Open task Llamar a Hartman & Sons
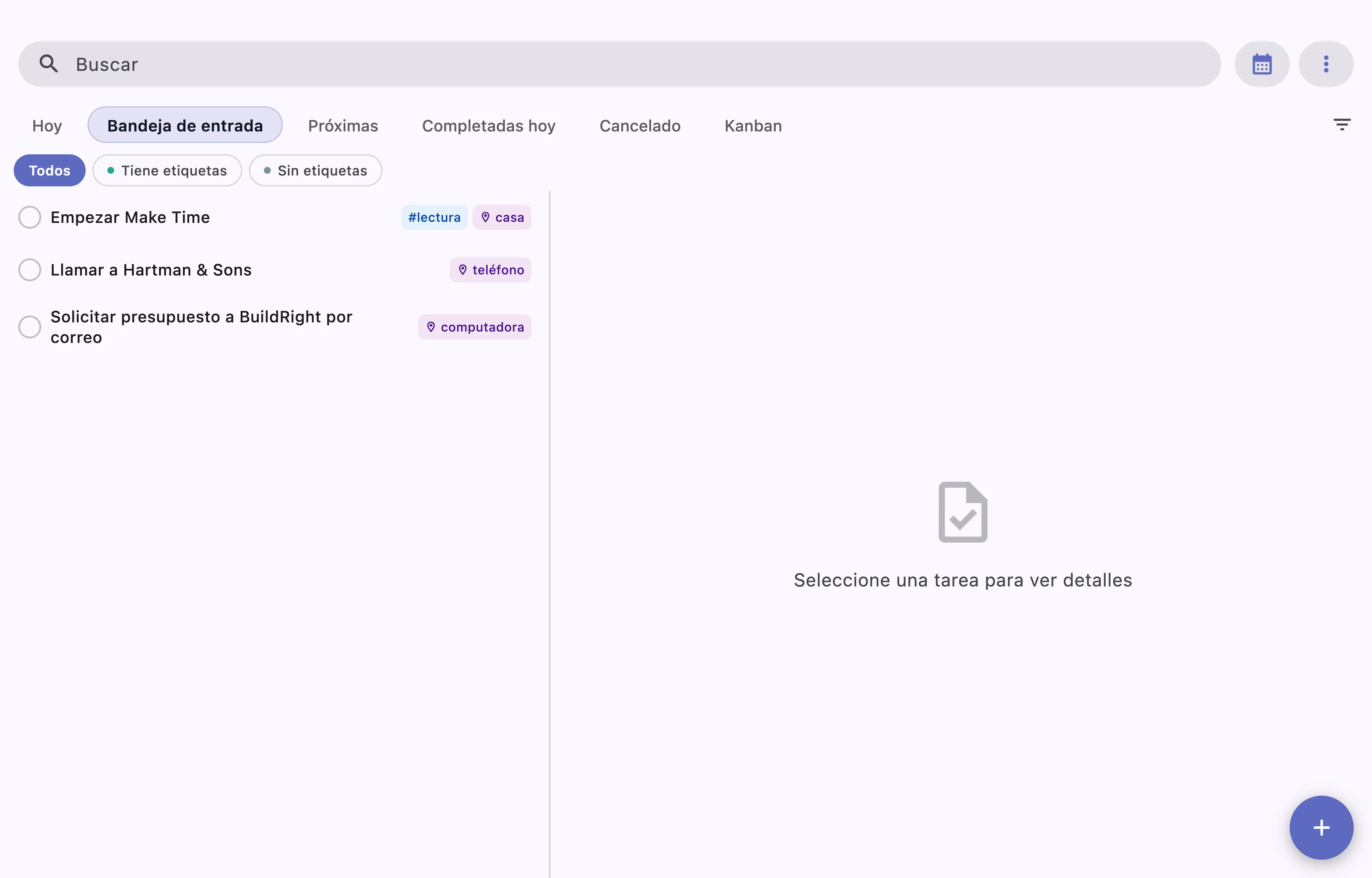Viewport: 1372px width, 878px height. coord(151,270)
